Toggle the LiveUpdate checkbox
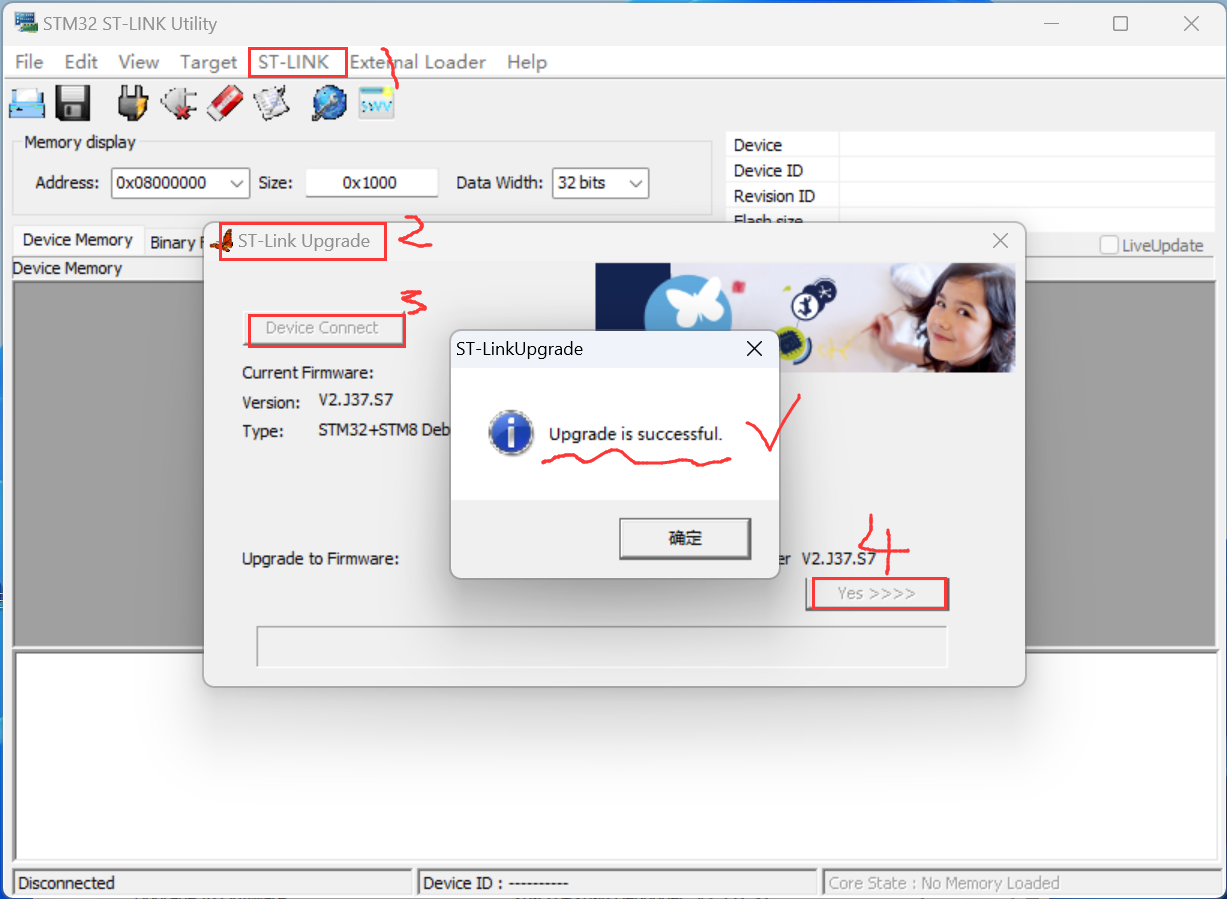The width and height of the screenshot is (1227, 899). tap(1109, 246)
